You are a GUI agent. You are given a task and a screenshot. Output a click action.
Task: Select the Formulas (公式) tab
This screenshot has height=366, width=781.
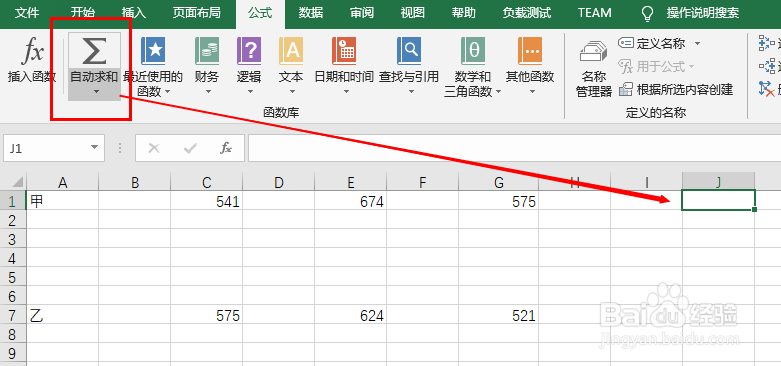coord(260,13)
